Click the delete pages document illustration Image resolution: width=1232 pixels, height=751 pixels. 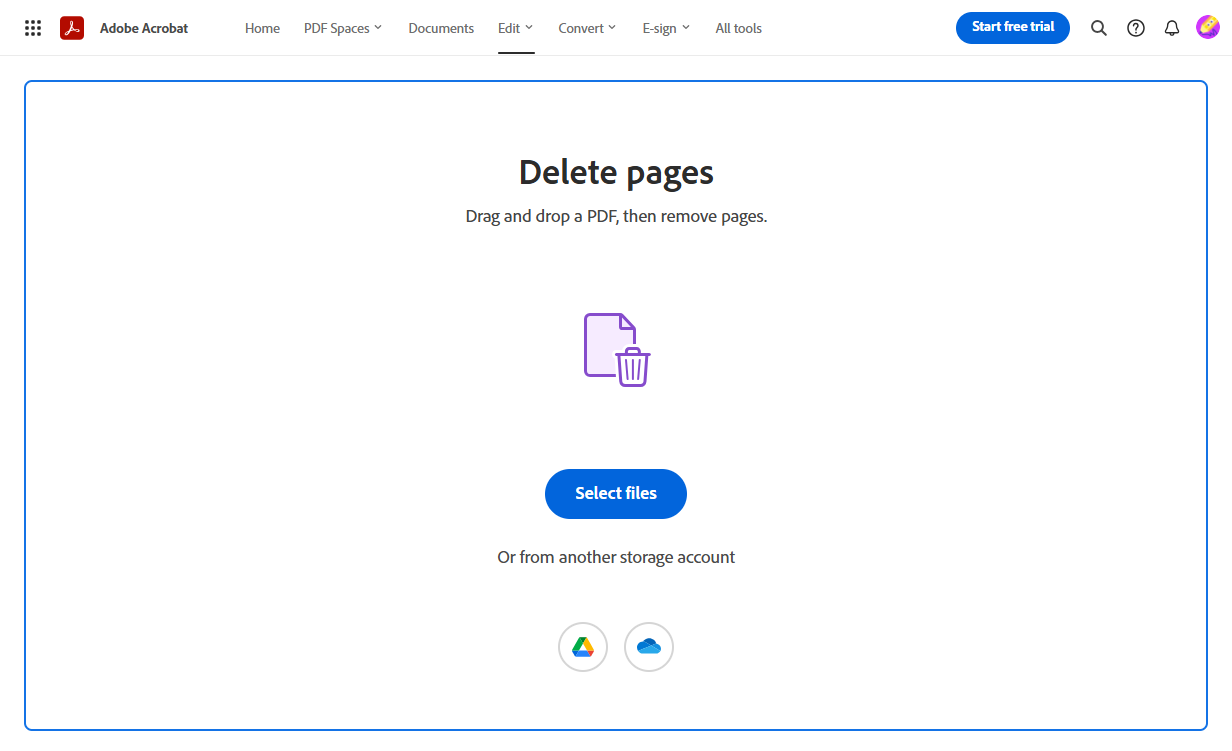pyautogui.click(x=616, y=348)
